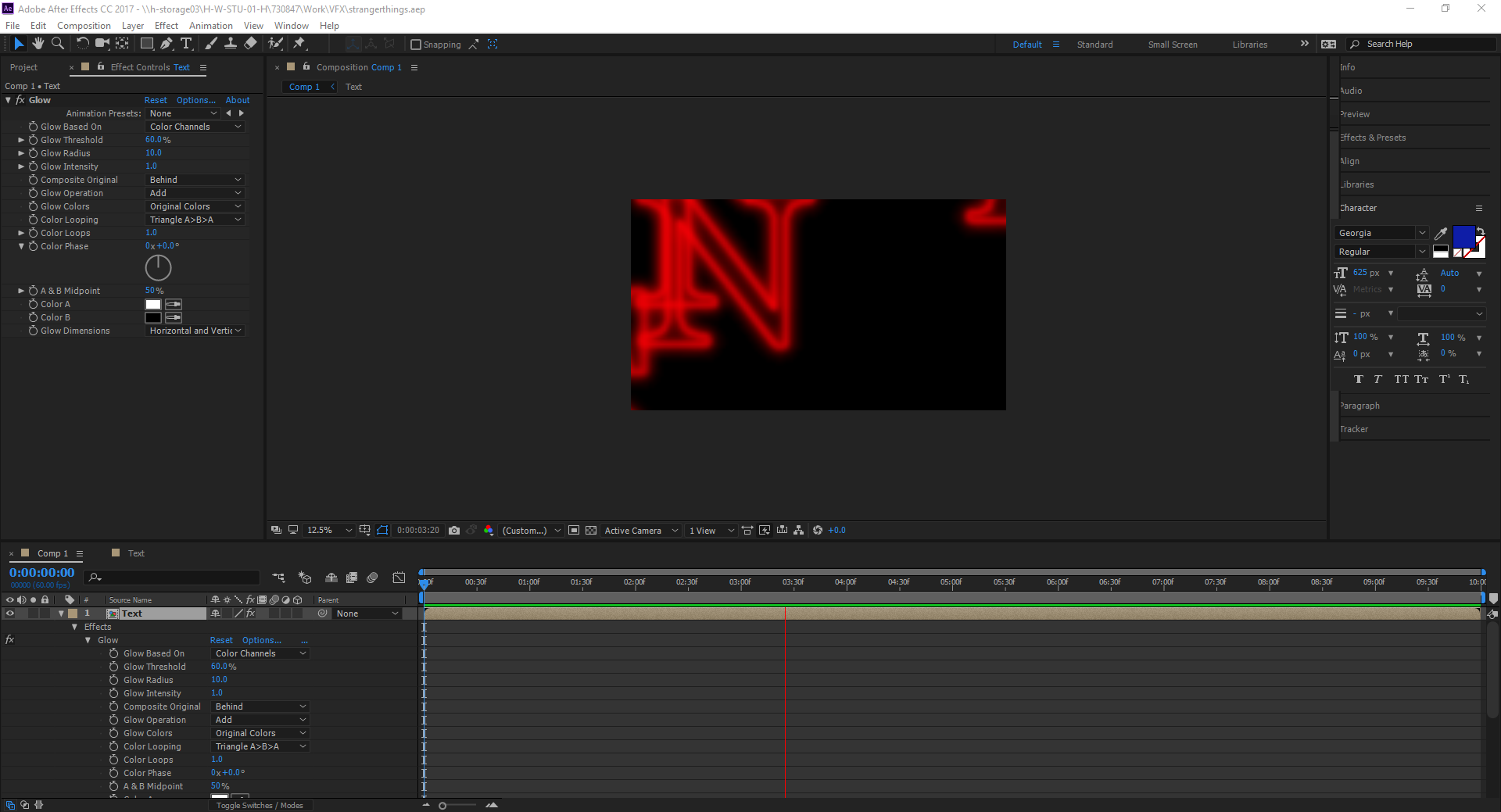Select the Clone Stamp tool
Viewport: 1501px width, 812px height.
pos(231,44)
